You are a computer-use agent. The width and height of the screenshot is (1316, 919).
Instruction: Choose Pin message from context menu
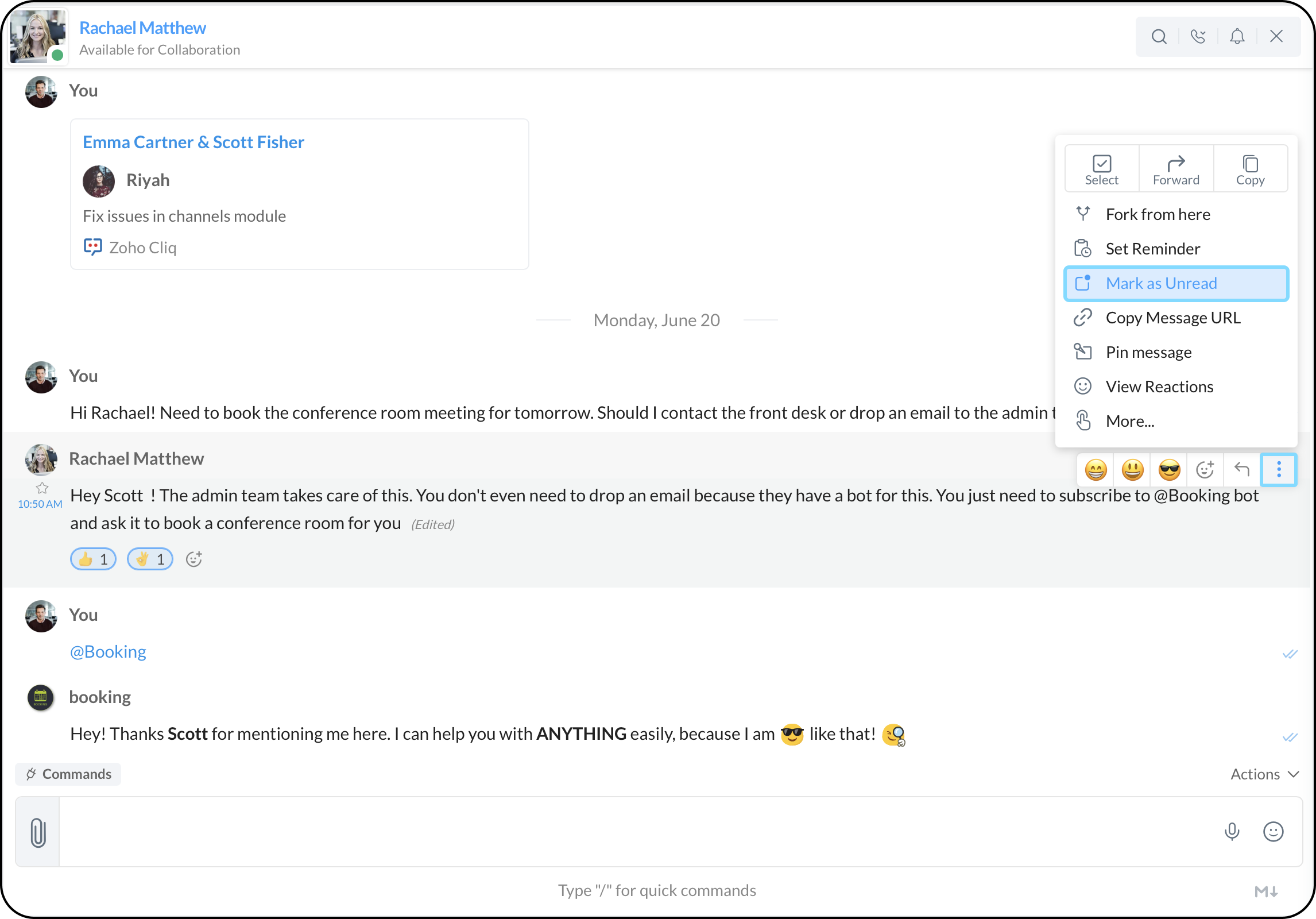pos(1148,352)
